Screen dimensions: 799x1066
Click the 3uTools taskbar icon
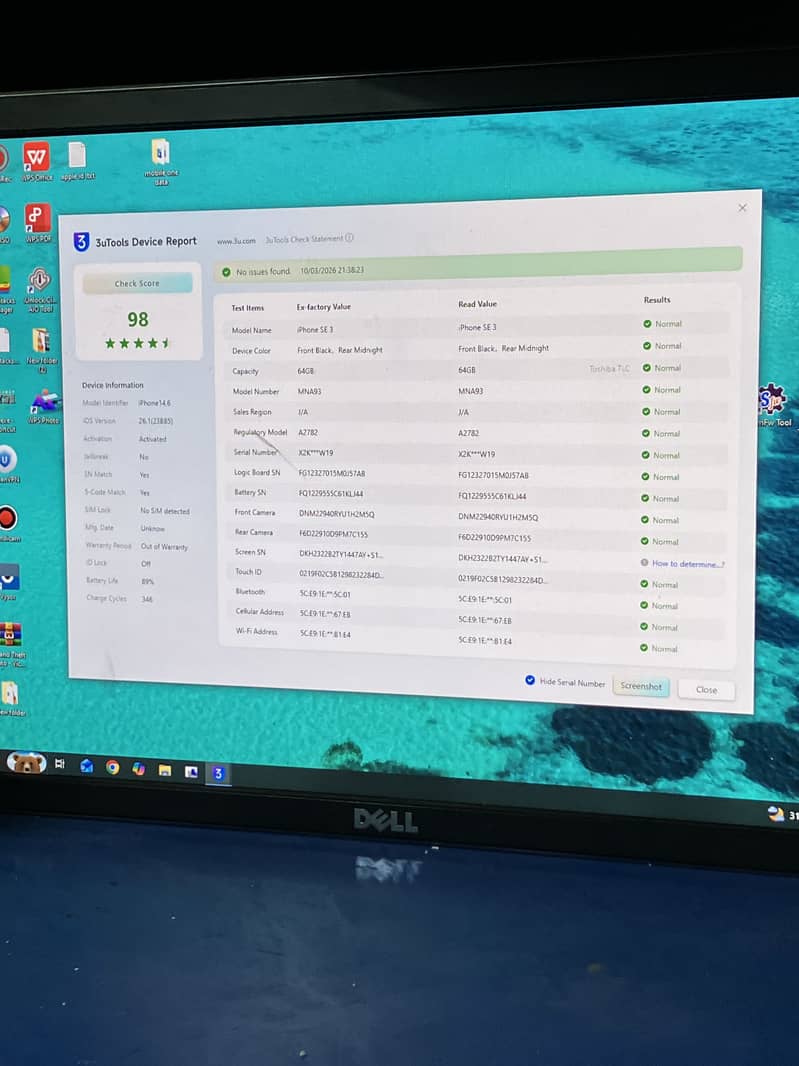[x=218, y=774]
